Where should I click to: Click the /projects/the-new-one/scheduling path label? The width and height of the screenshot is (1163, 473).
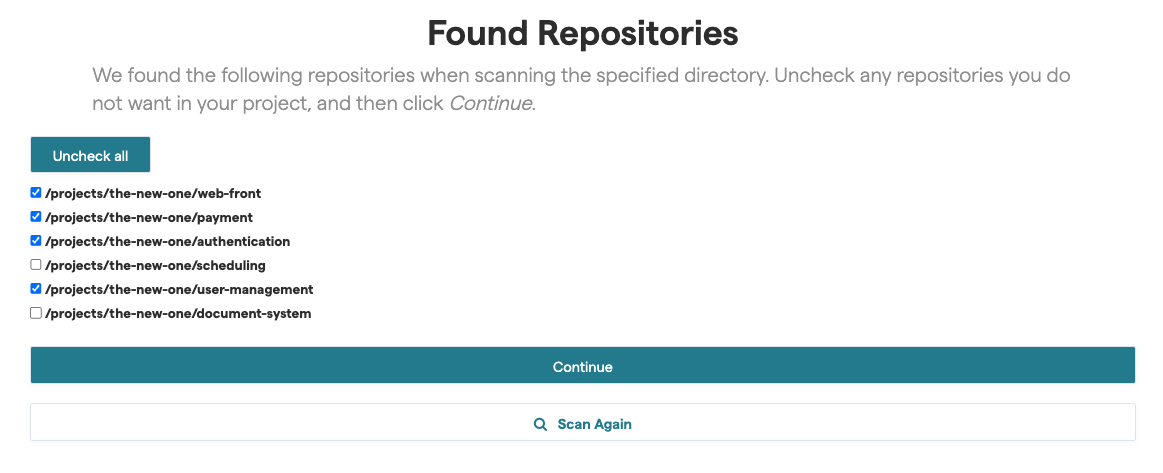pos(155,265)
